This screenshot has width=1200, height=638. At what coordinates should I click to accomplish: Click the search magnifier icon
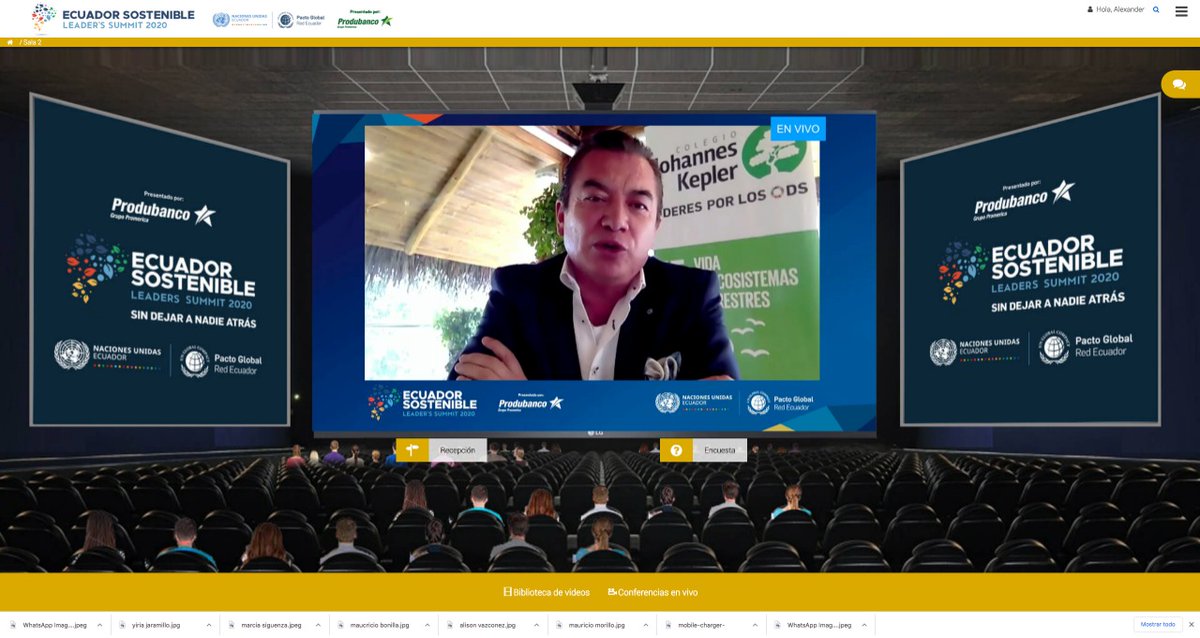tap(1156, 10)
